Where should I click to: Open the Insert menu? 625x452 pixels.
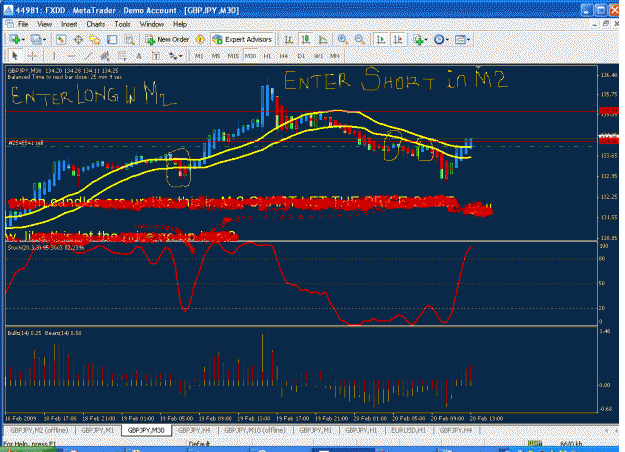pyautogui.click(x=69, y=24)
